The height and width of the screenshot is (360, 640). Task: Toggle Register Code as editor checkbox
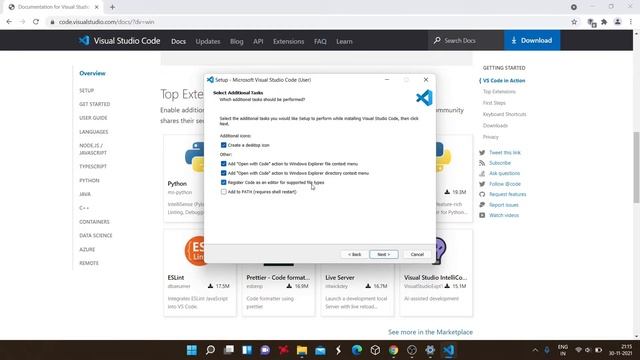point(223,182)
